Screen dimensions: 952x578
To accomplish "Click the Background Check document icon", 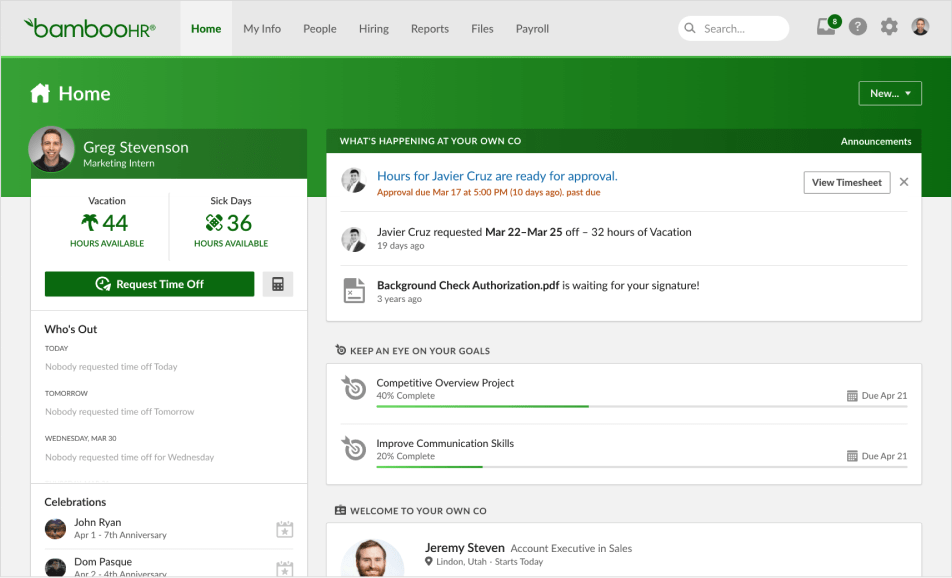I will (x=354, y=290).
